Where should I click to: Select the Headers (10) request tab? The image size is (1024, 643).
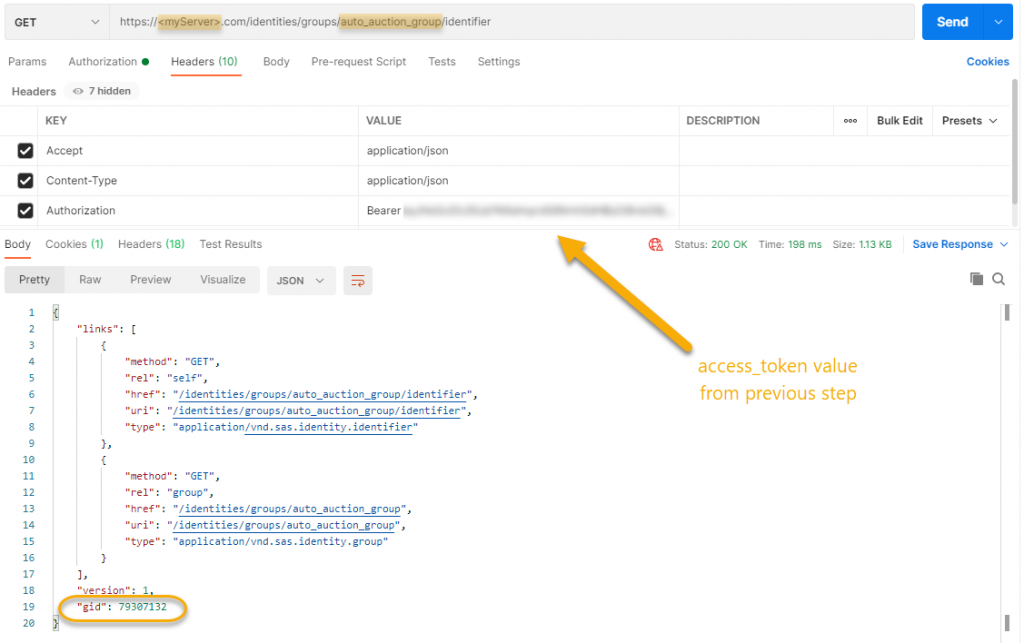[x=204, y=61]
